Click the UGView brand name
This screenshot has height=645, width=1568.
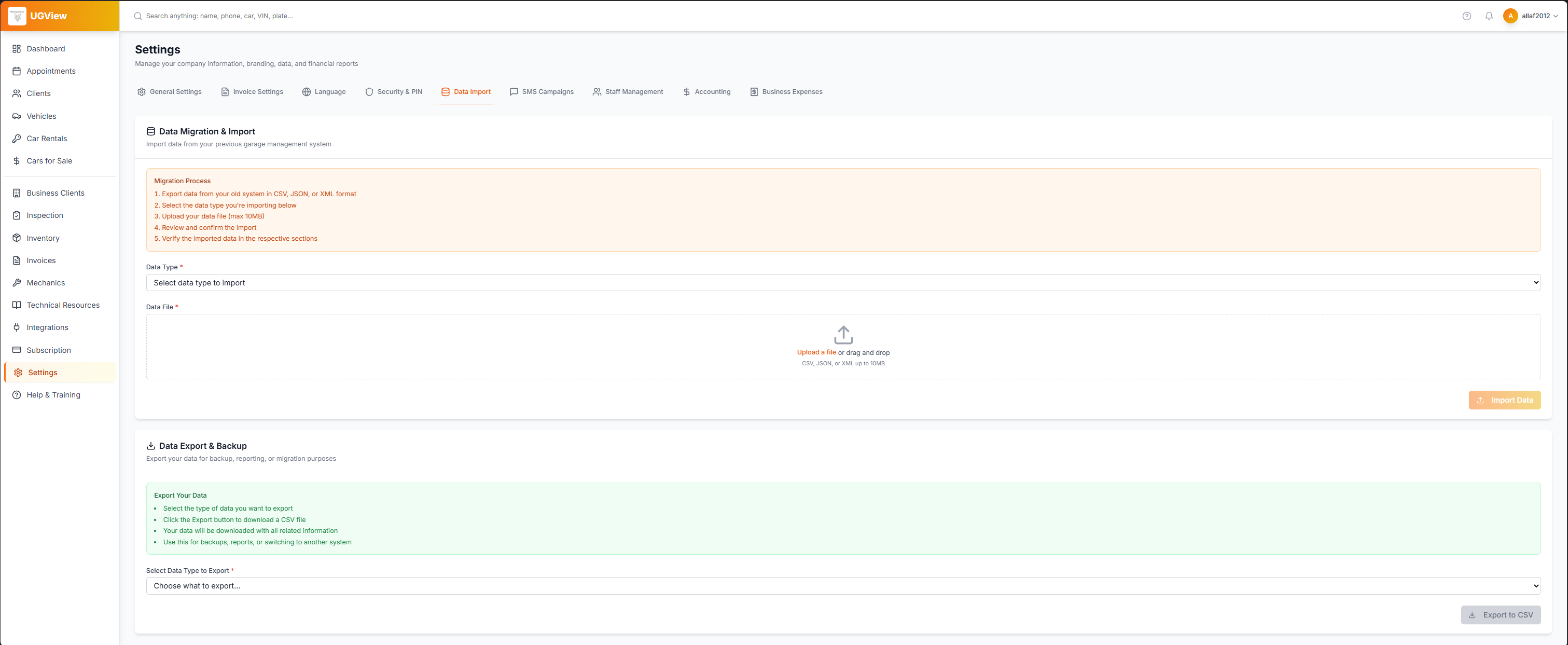coord(49,16)
